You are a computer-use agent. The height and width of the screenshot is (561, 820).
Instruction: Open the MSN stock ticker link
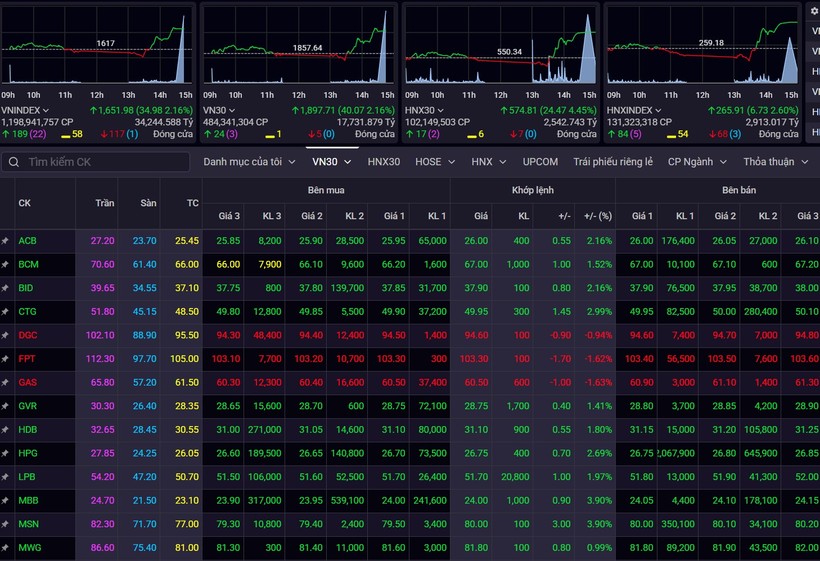click(28, 525)
